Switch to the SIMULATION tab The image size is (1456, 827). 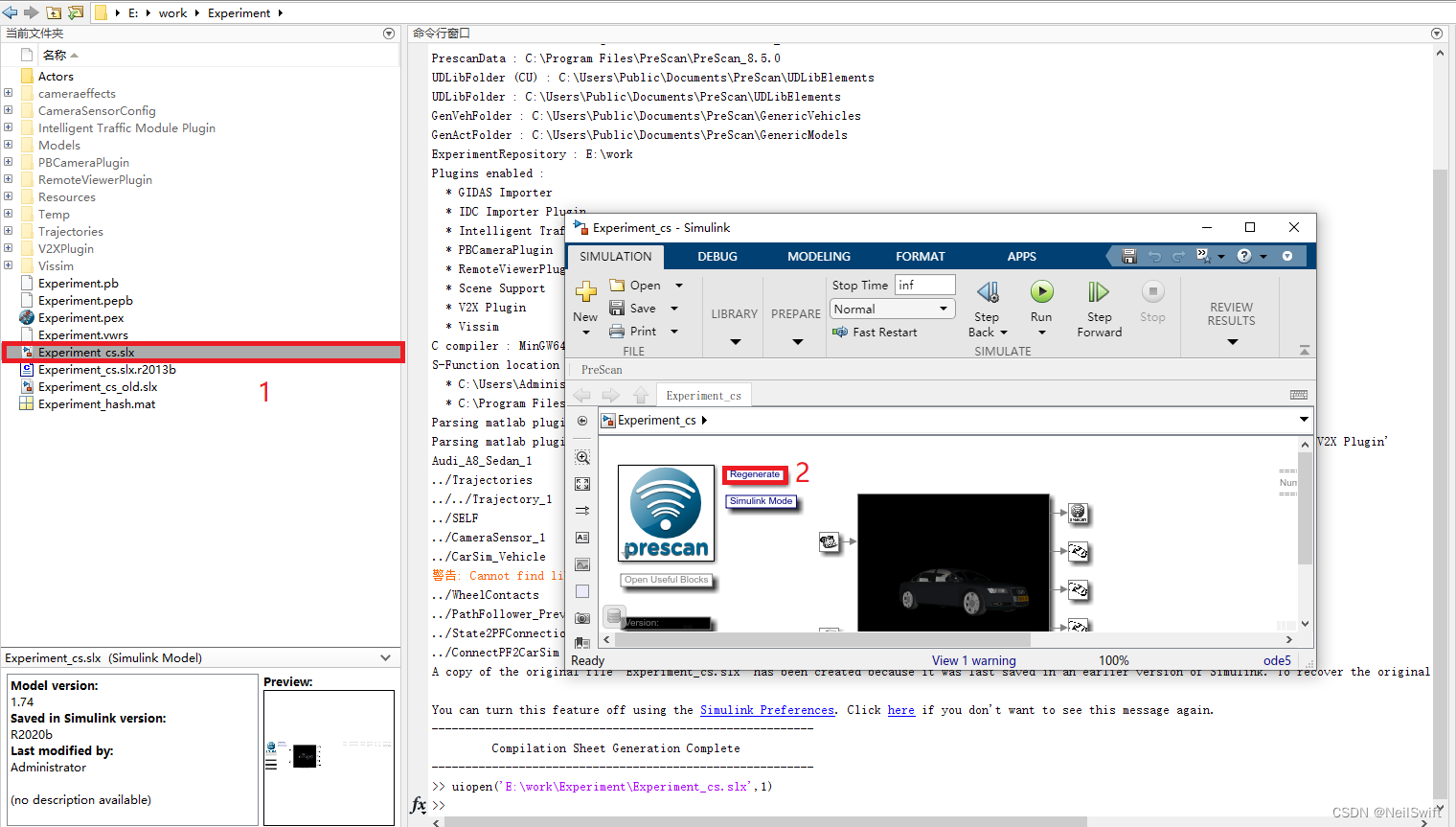click(x=616, y=257)
